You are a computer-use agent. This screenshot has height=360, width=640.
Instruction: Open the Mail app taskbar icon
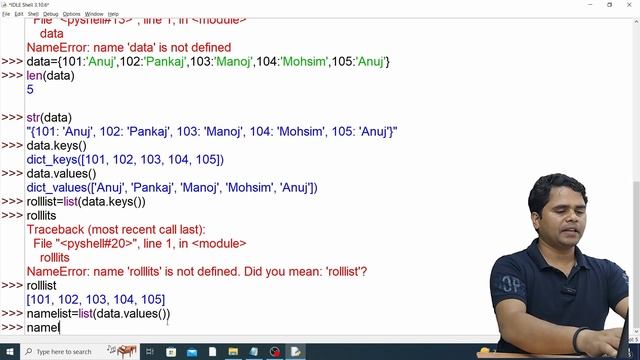192,351
